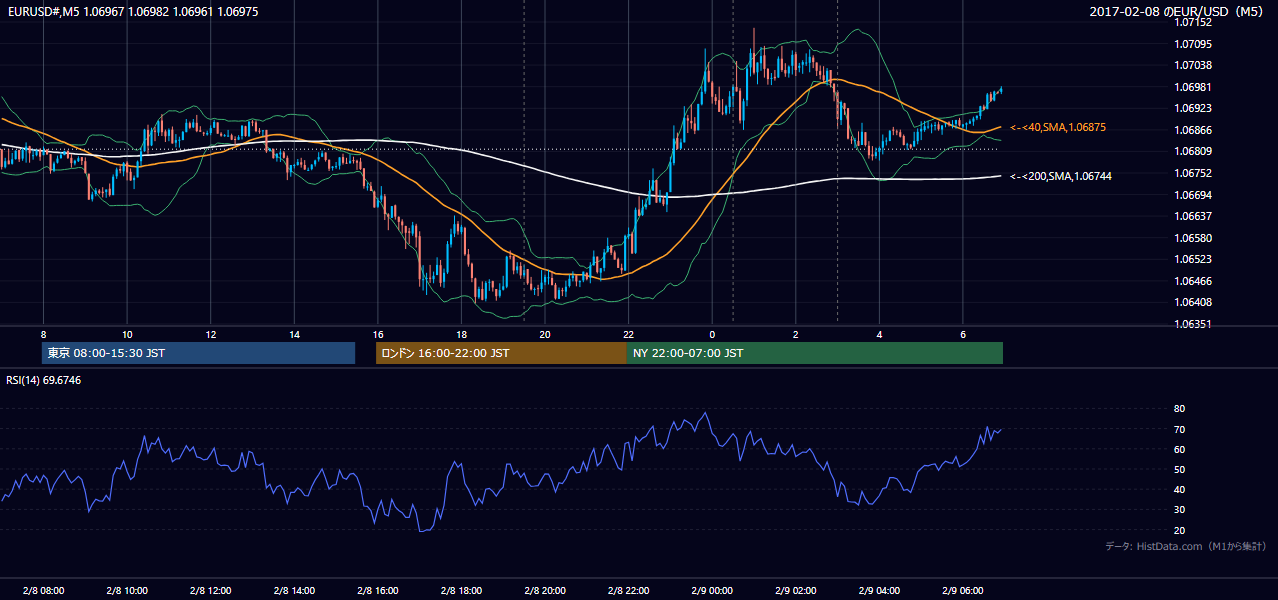Click RSI scale value 50
This screenshot has width=1278, height=600.
pos(1180,470)
